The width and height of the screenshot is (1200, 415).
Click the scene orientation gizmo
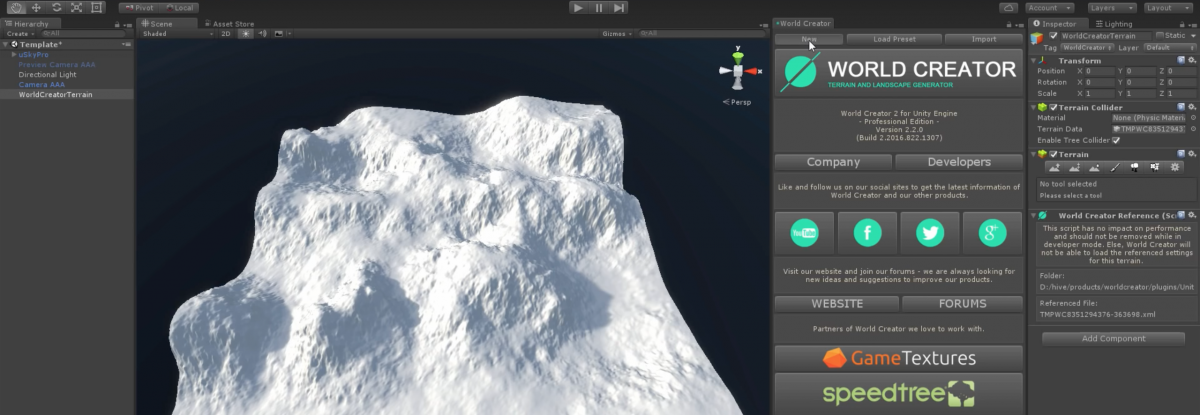click(738, 69)
